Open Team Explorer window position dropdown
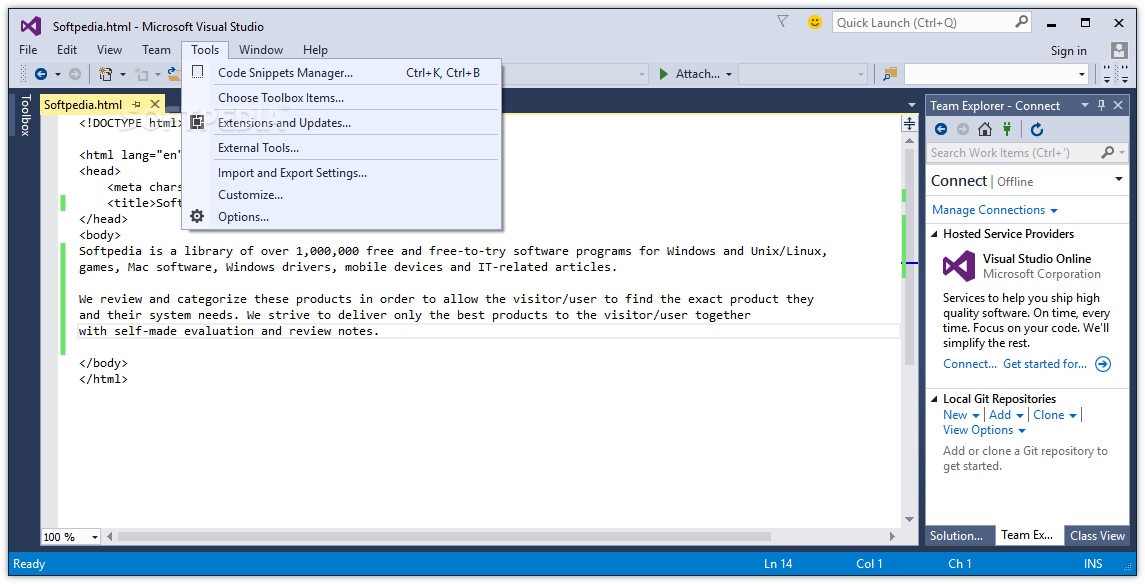 click(1084, 105)
